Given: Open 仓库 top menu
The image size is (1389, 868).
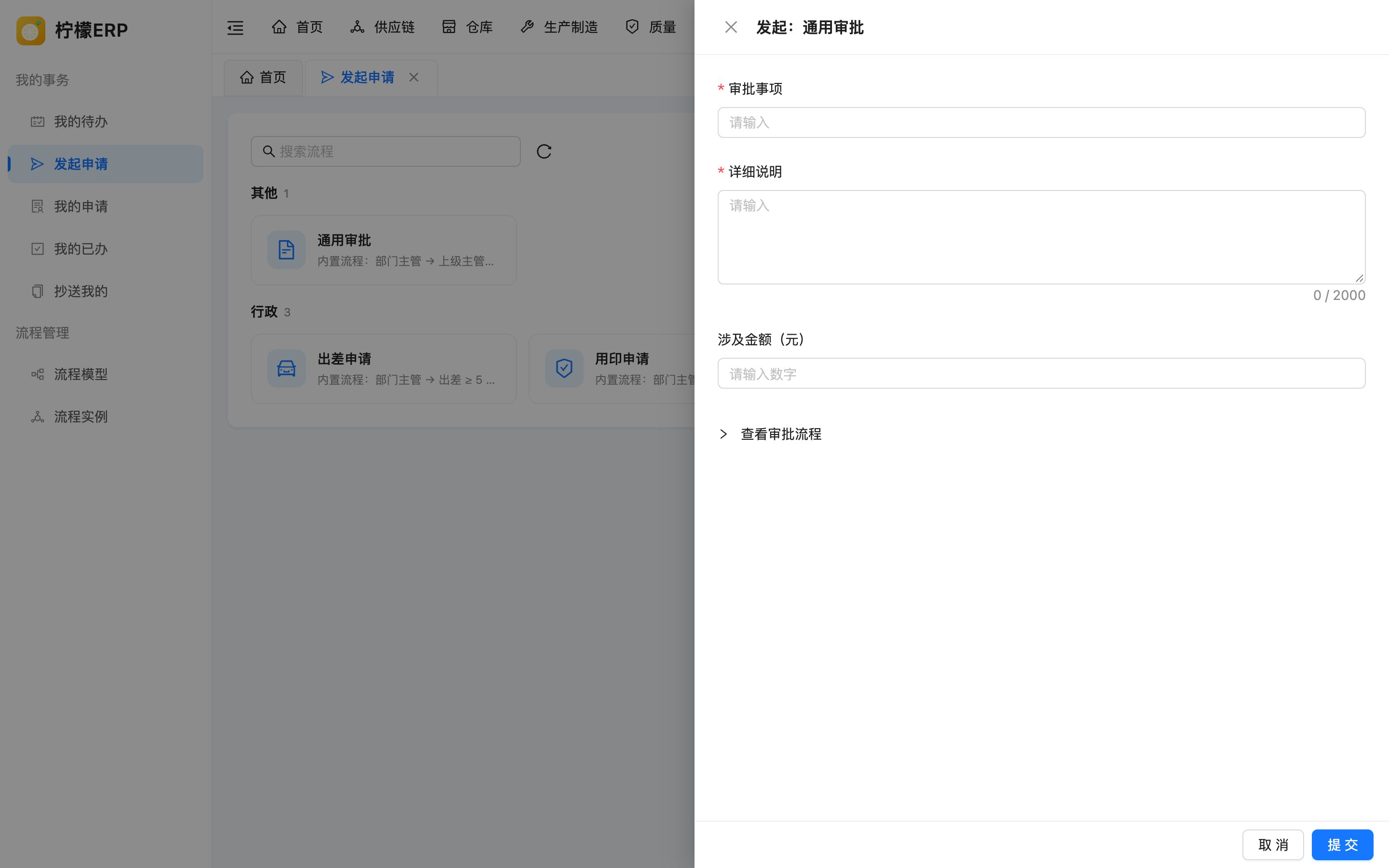Looking at the screenshot, I should (467, 27).
